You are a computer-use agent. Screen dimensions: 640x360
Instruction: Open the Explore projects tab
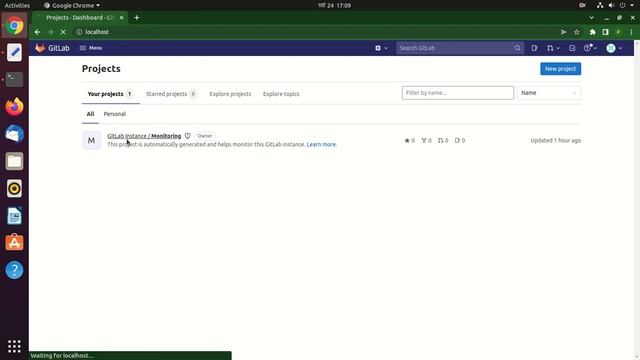tap(230, 94)
